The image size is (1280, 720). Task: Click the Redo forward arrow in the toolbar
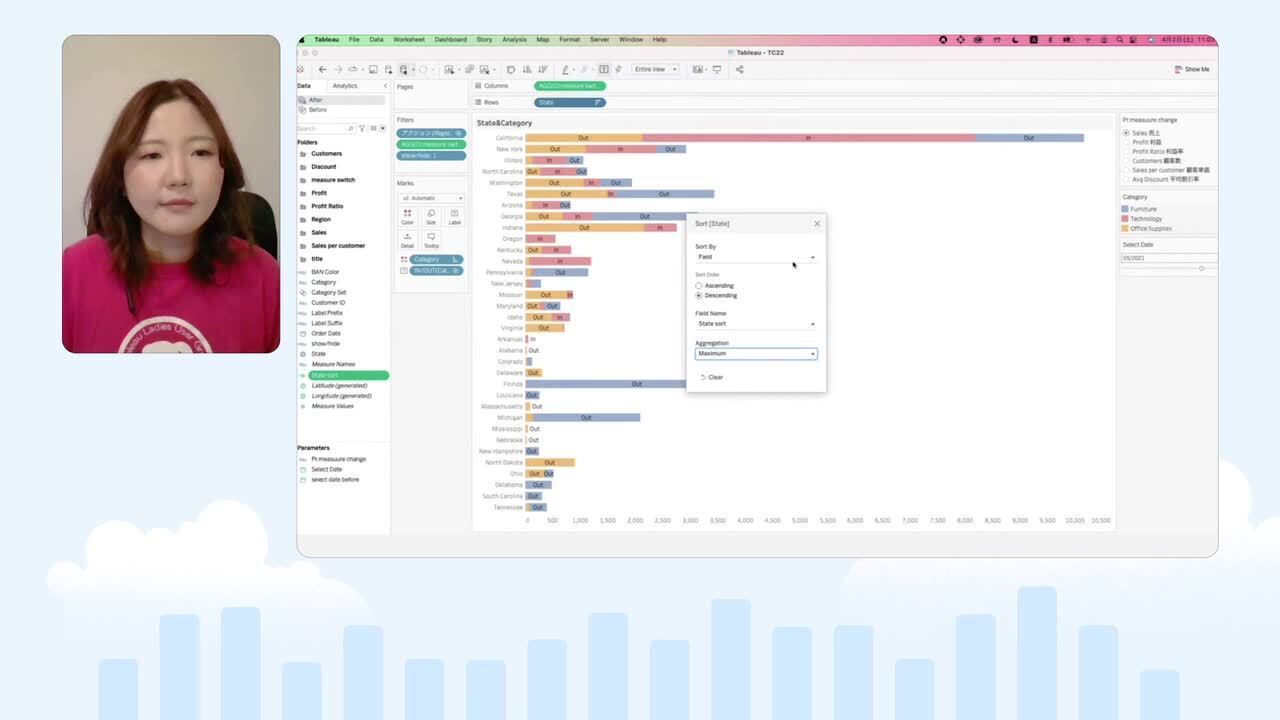coord(337,70)
